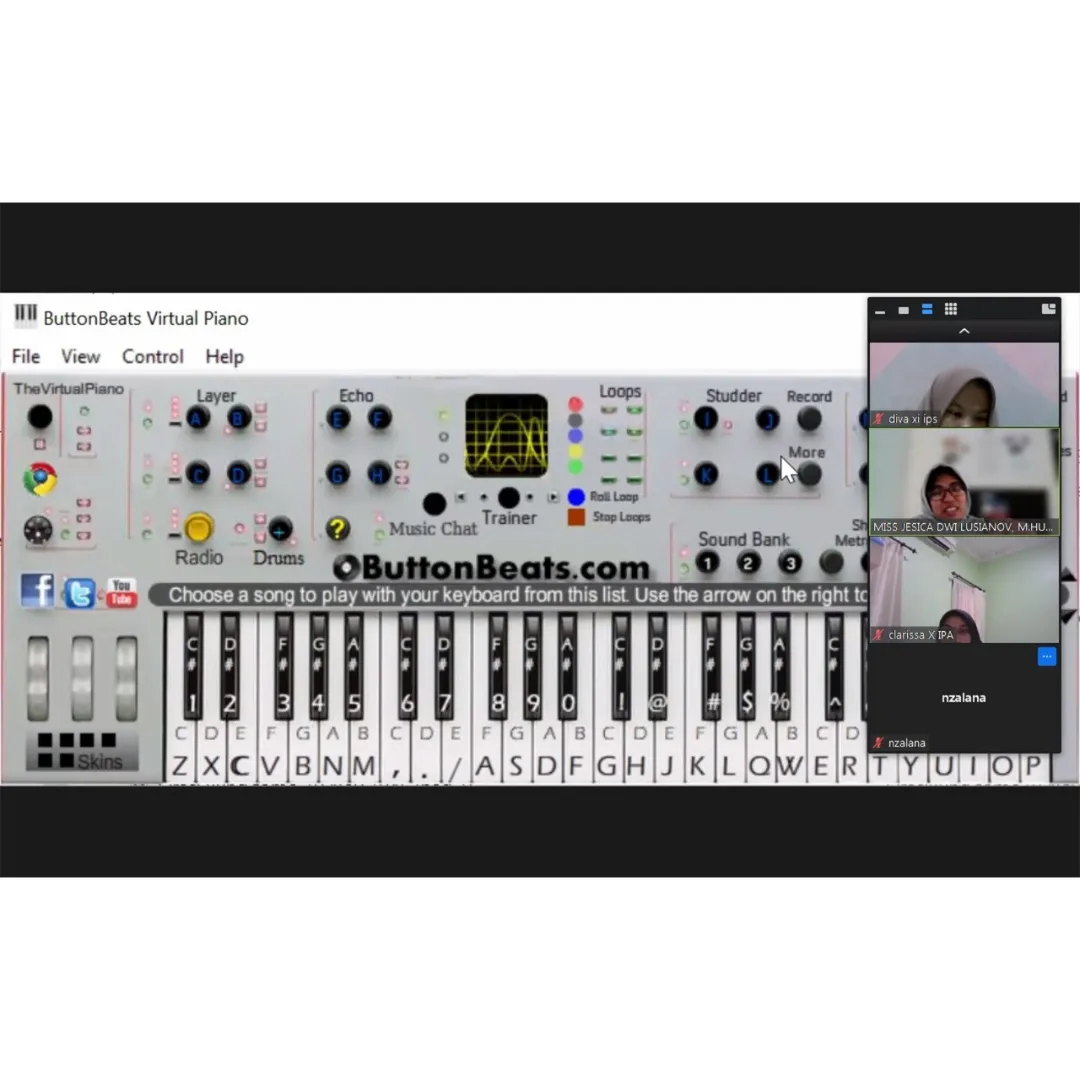
Task: Click the Echo G knob
Action: point(338,474)
